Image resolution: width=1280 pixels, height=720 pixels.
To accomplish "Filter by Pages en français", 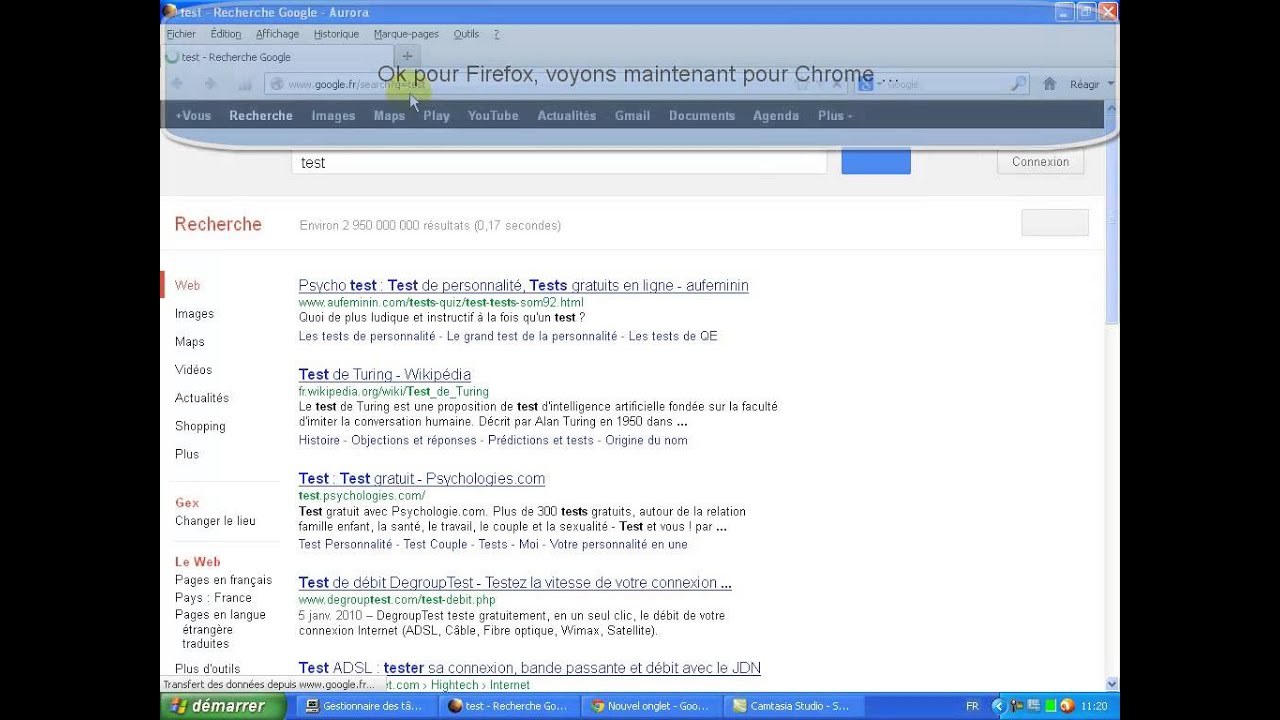I will 223,580.
